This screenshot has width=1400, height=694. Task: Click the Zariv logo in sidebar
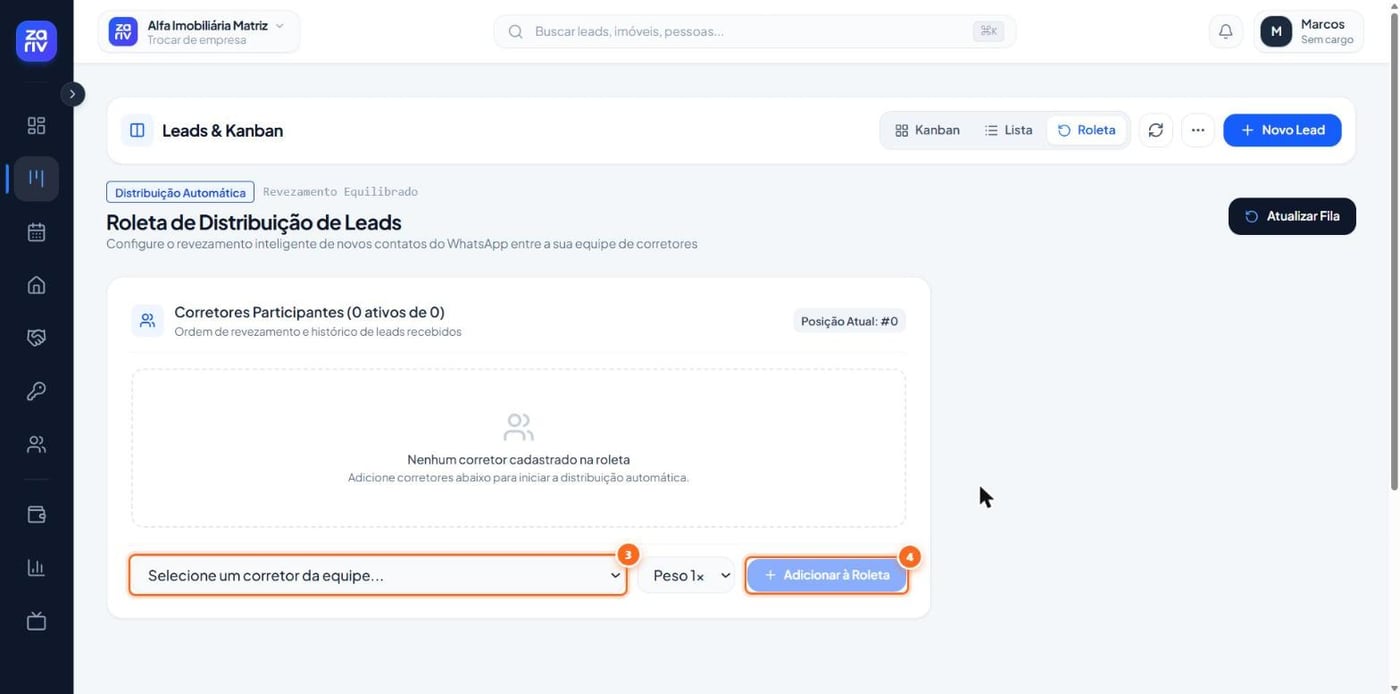point(36,41)
